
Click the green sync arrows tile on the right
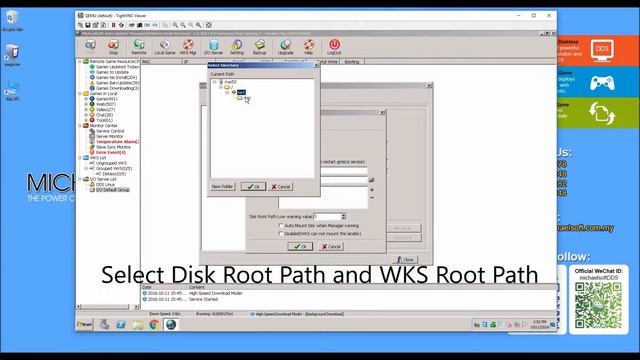click(602, 113)
